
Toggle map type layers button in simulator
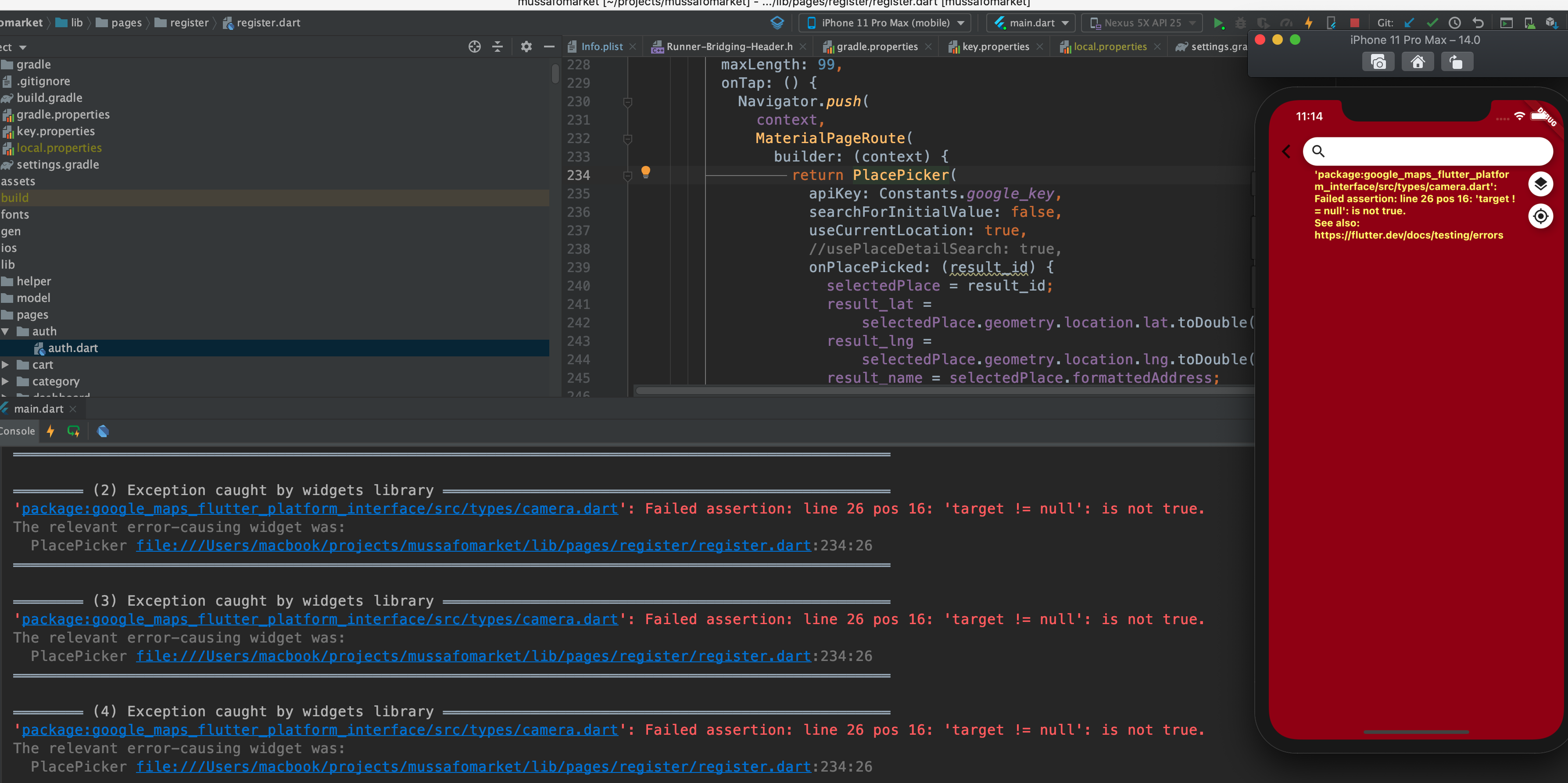tap(1541, 184)
